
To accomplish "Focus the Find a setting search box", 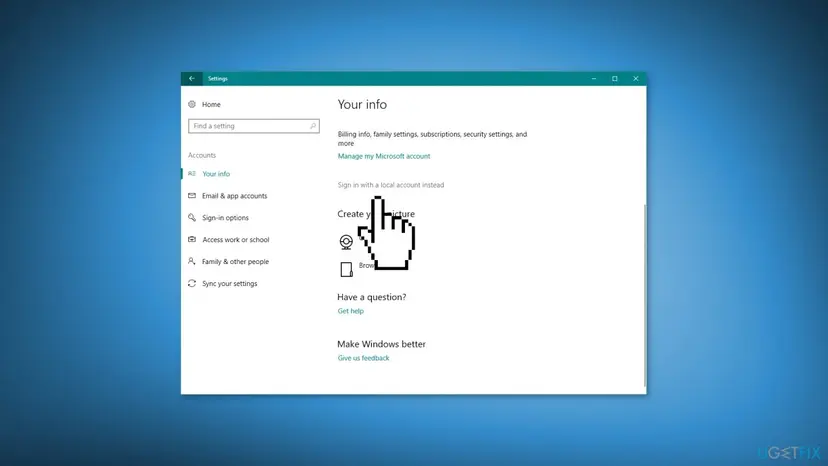I will (253, 126).
